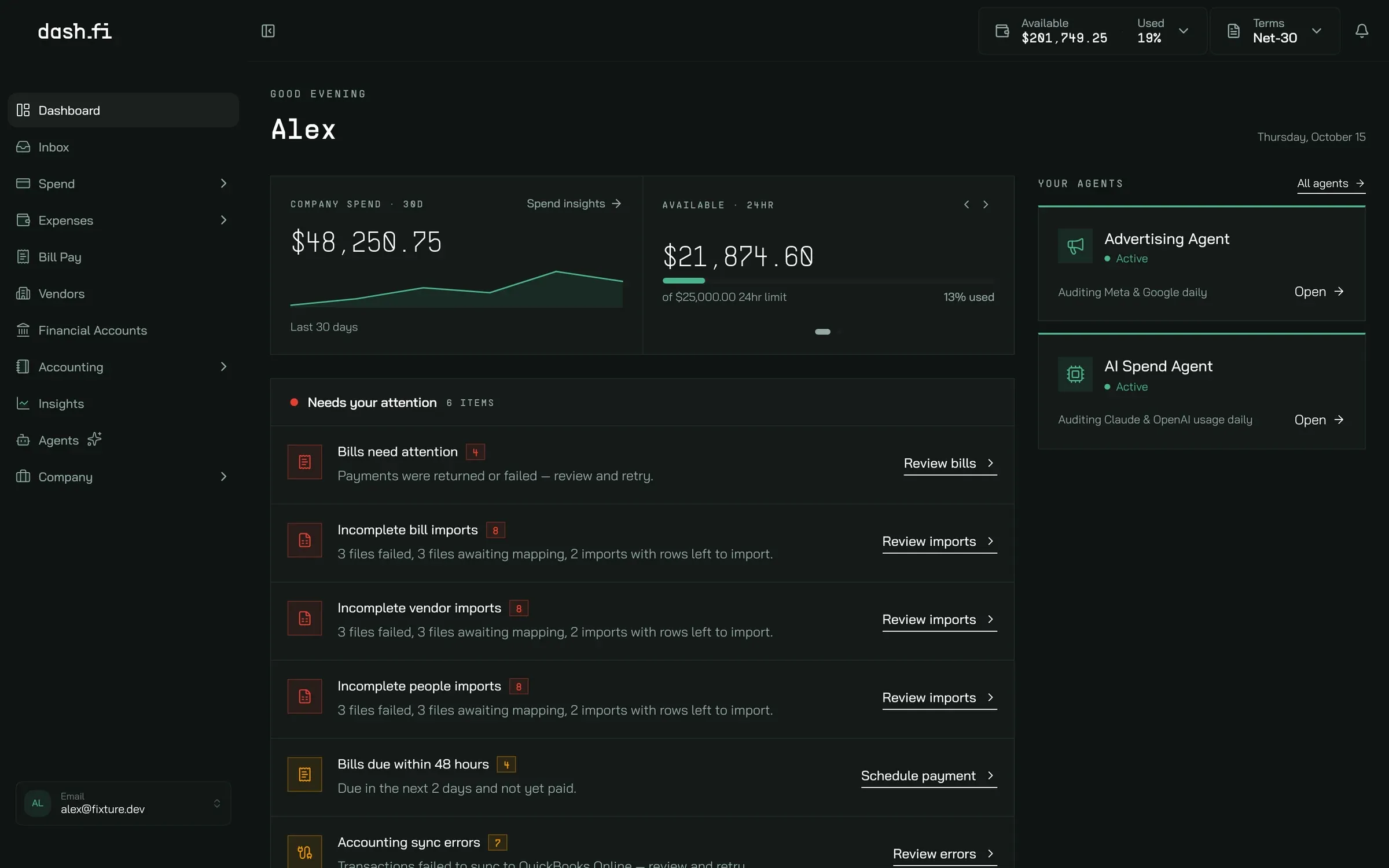
Task: Click the Incomplete bill imports file icon
Action: [304, 540]
